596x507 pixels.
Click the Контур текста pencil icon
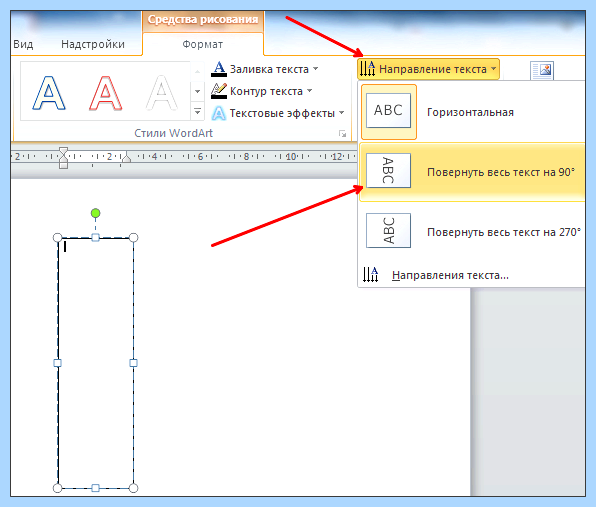coord(219,91)
